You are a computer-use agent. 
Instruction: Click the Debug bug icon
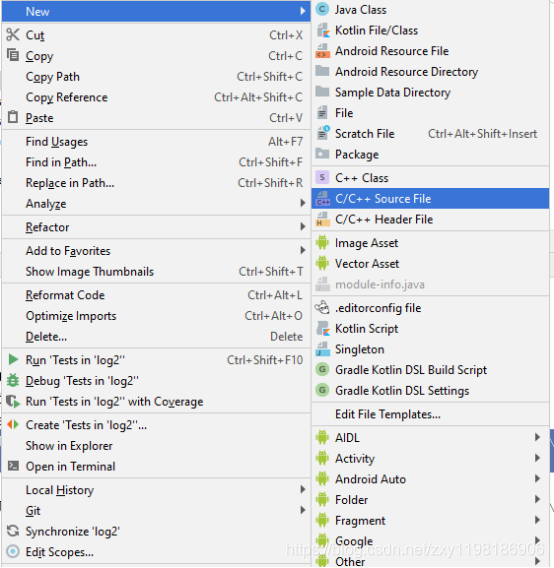coord(13,380)
